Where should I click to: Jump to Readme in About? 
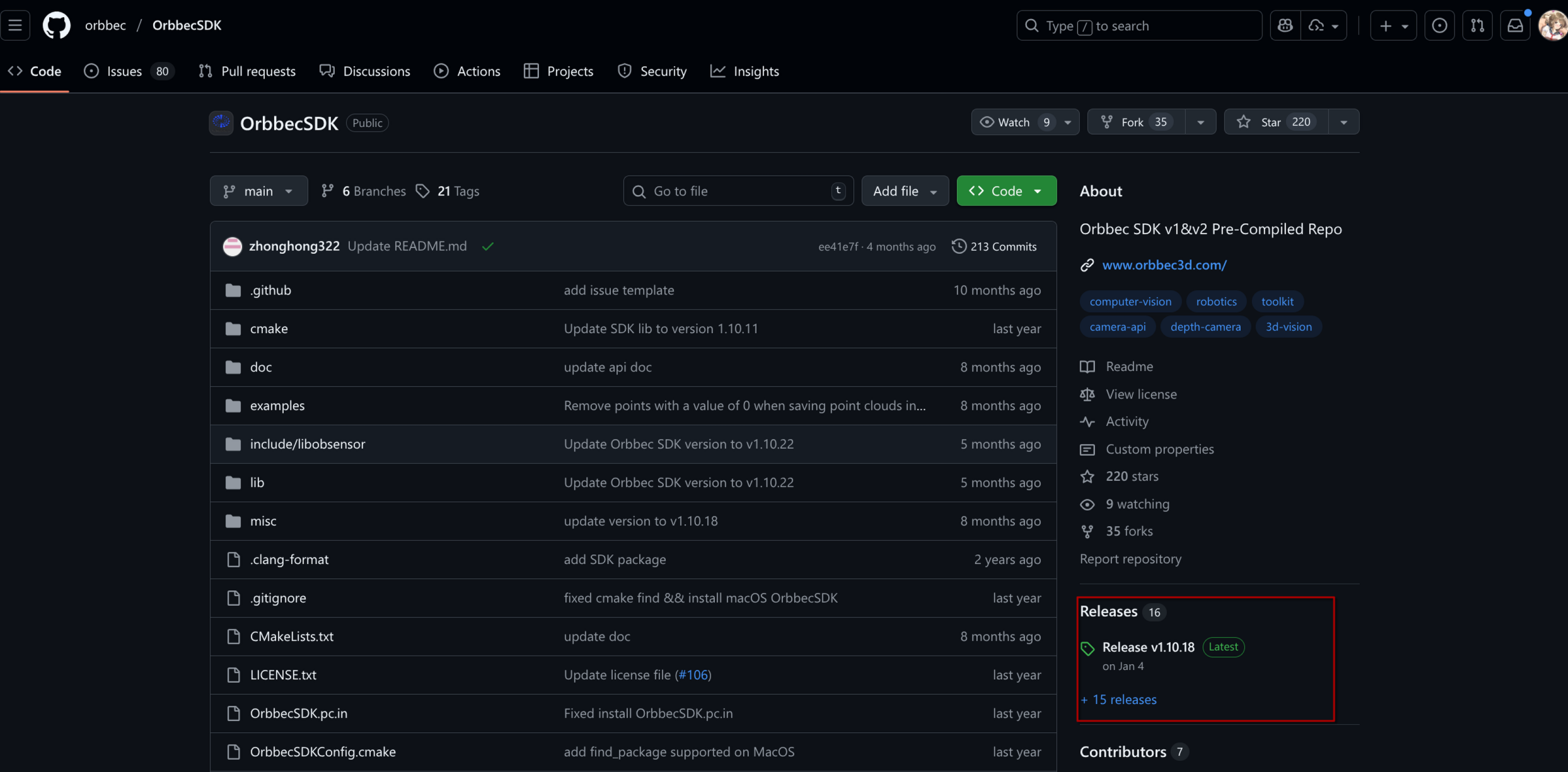coord(1129,366)
